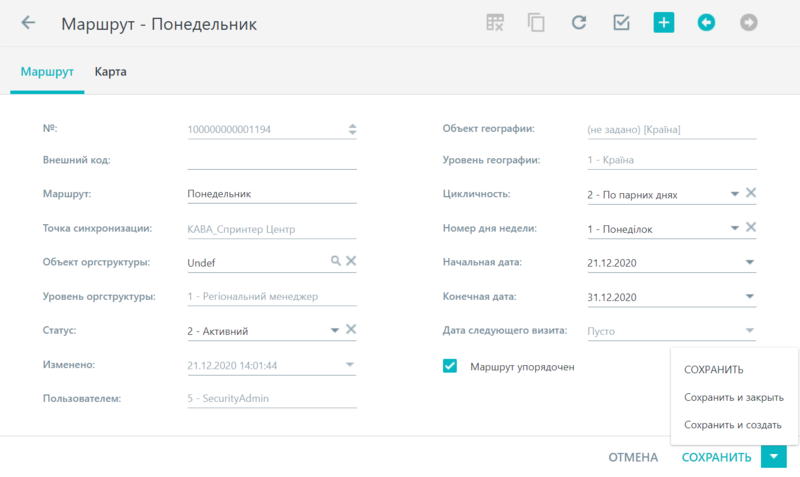Click the Объект географии field
This screenshot has height=477, width=800.
click(671, 130)
